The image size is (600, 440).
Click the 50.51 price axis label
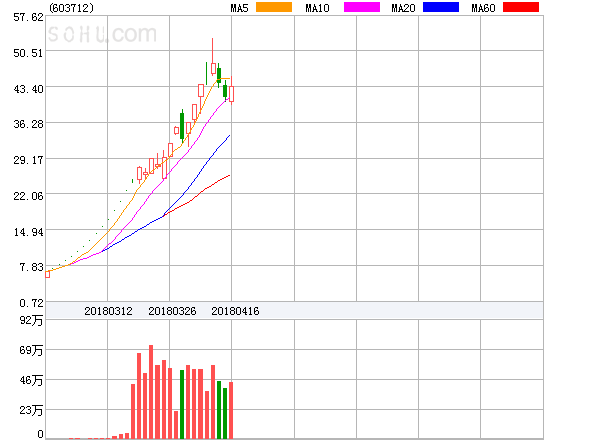tap(28, 53)
